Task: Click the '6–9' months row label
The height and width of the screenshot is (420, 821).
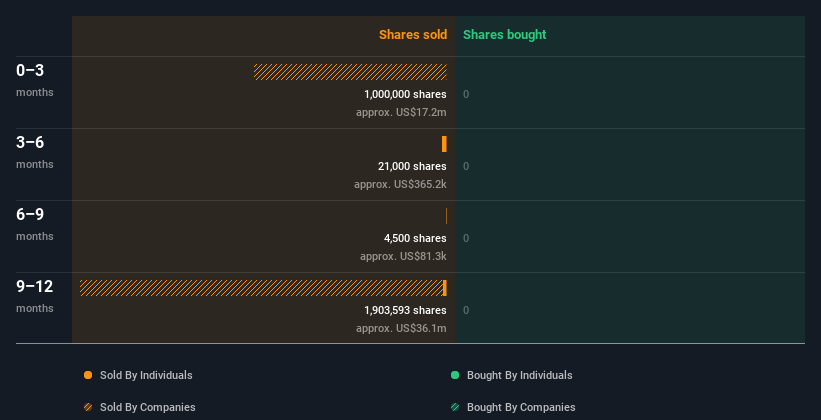Action: click(x=30, y=214)
